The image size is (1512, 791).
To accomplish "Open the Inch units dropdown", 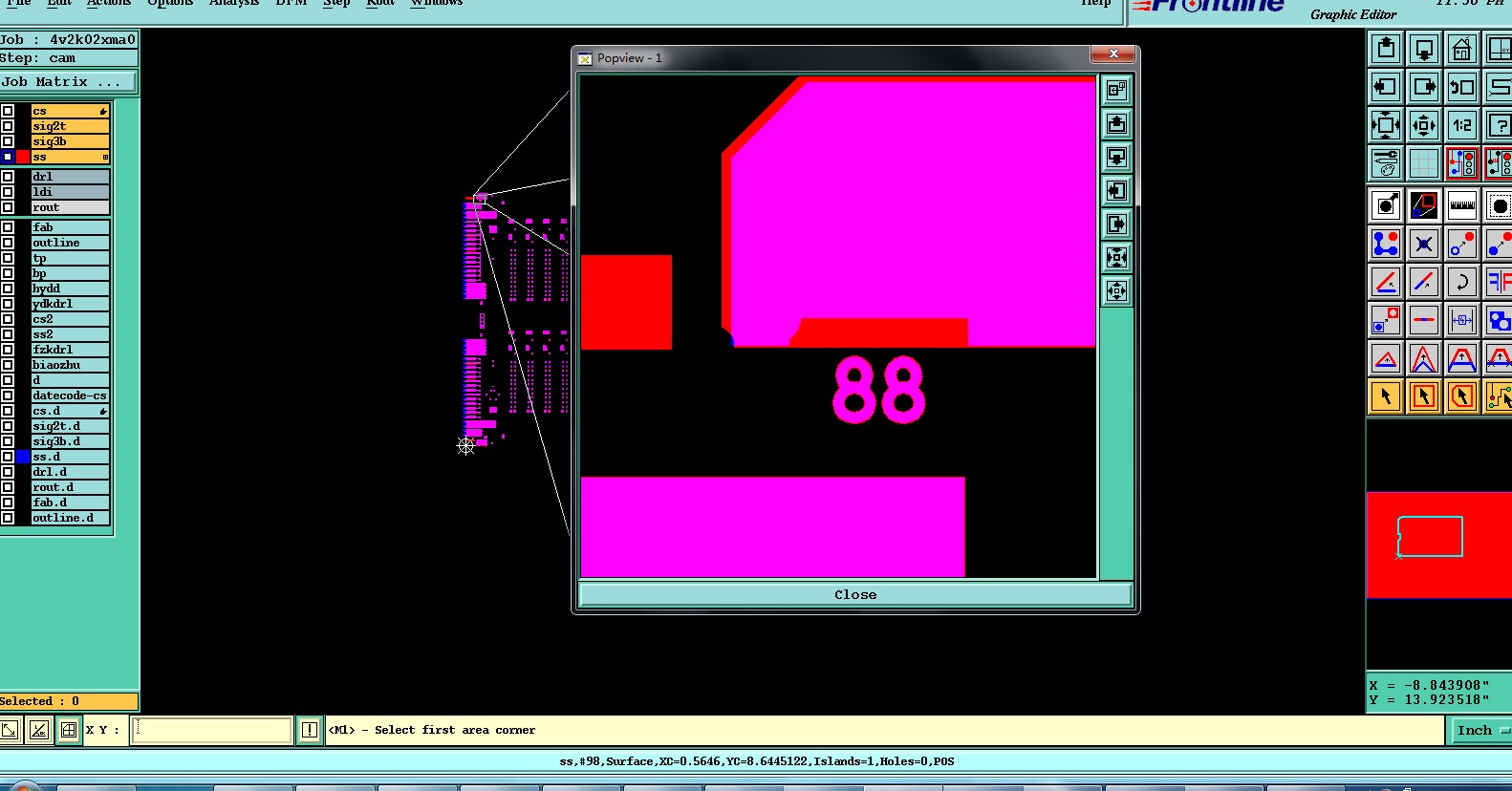I will click(1480, 730).
